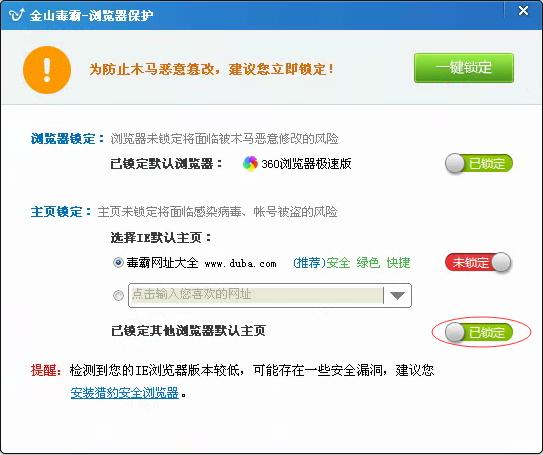Click the (推荐)安全 绿色 快捷 text

352,263
